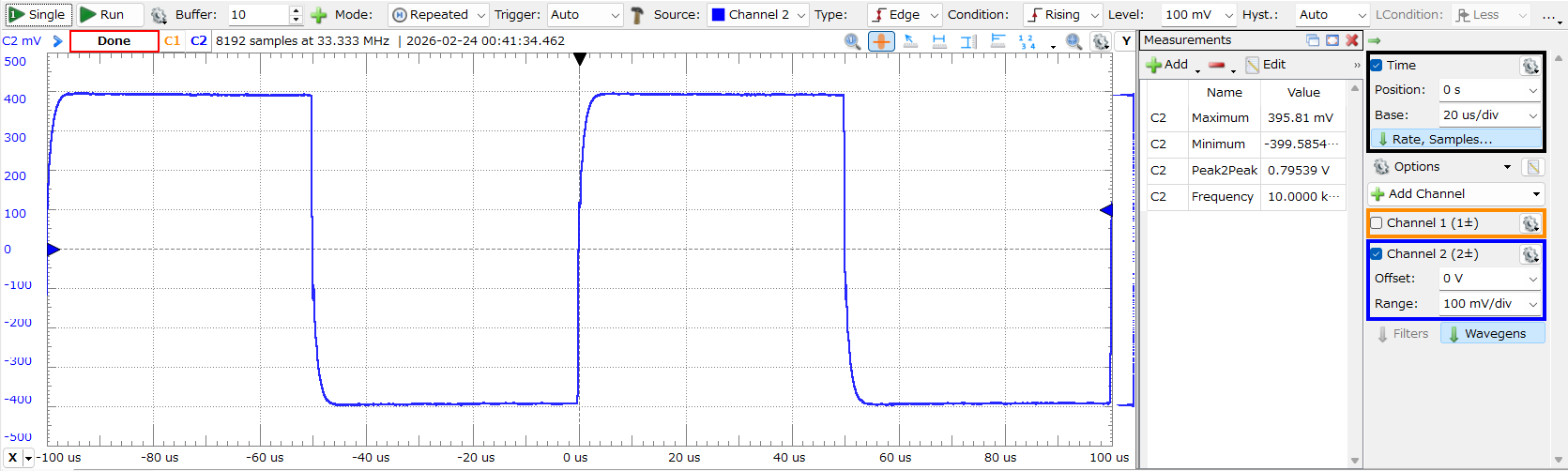
Task: Click the hammer force trigger icon
Action: pyautogui.click(x=637, y=15)
